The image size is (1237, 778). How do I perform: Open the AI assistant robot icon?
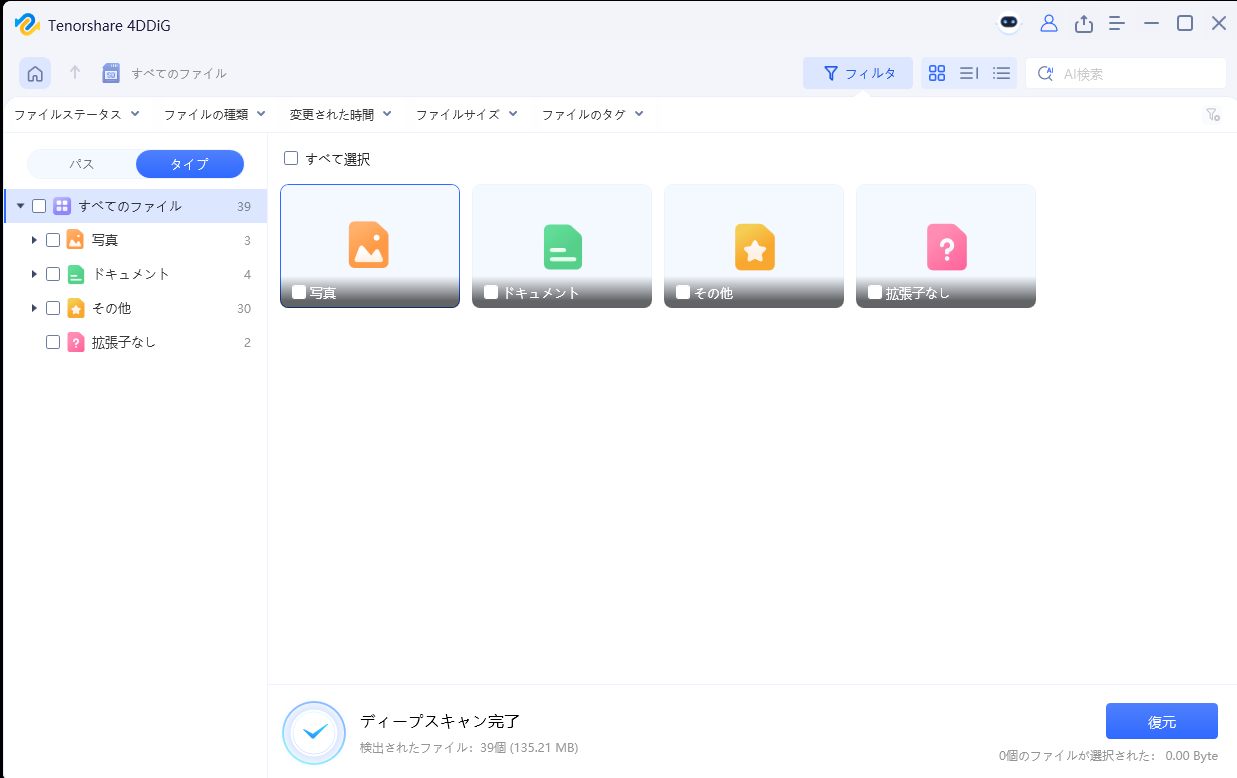(1010, 24)
